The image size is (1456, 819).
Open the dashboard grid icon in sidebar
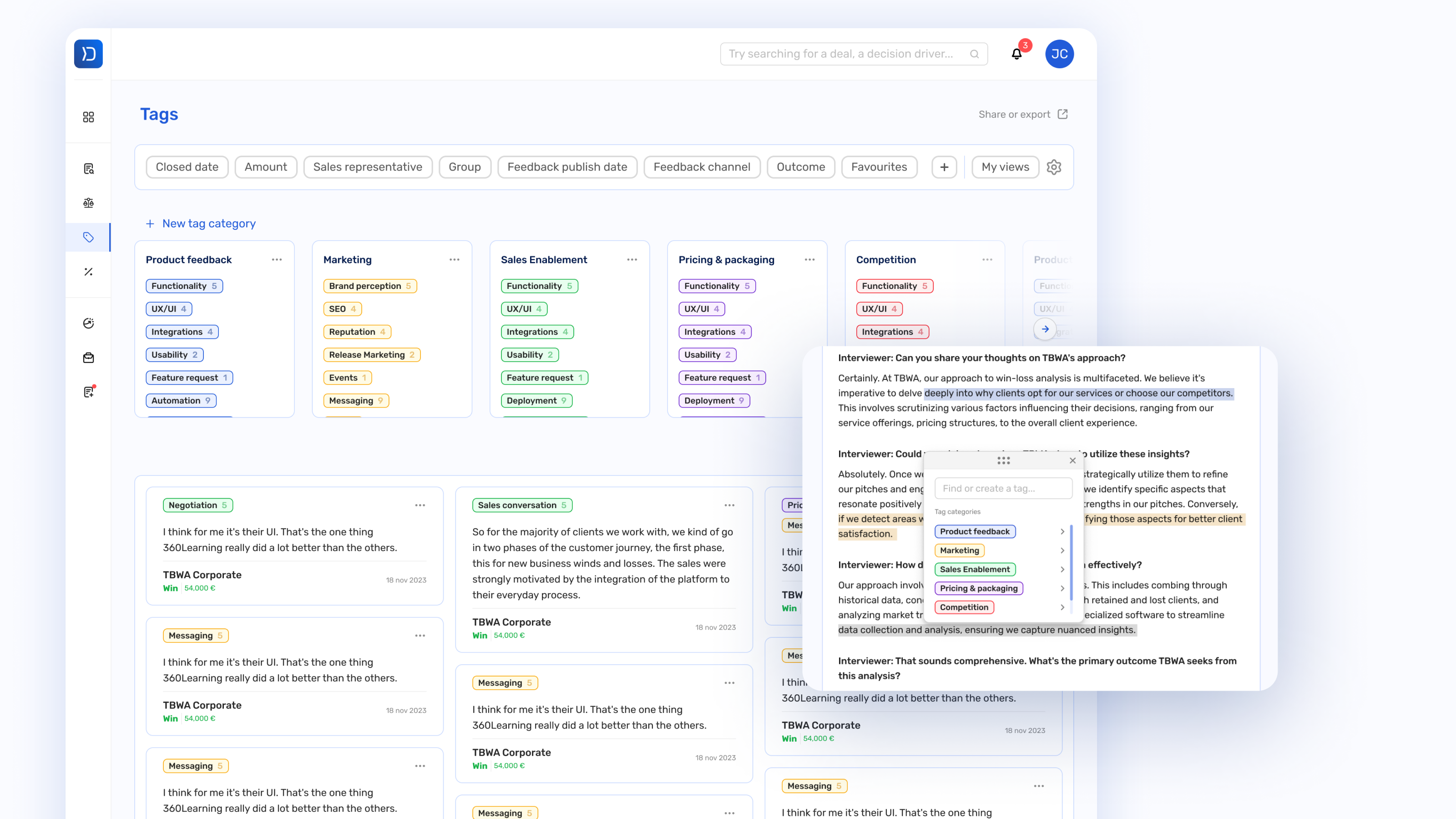pos(88,117)
